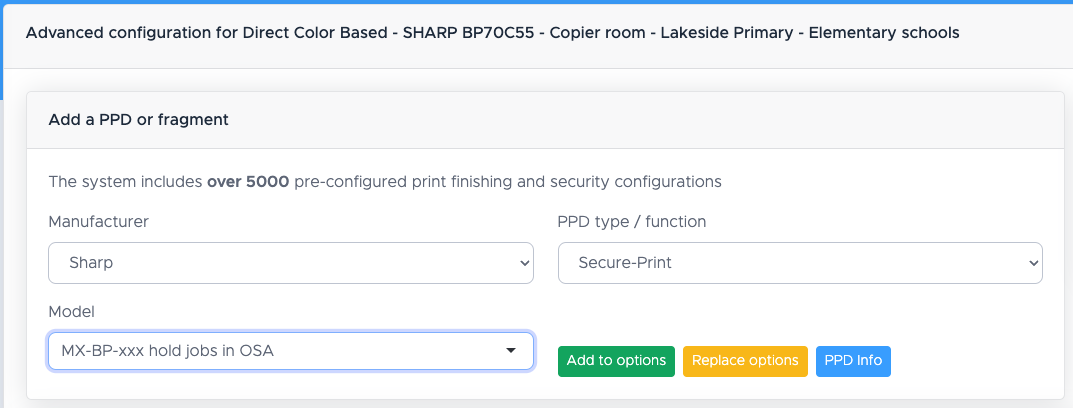The image size is (1073, 408).
Task: Open the Manufacturer dropdown showing Sharp
Action: [x=290, y=263]
